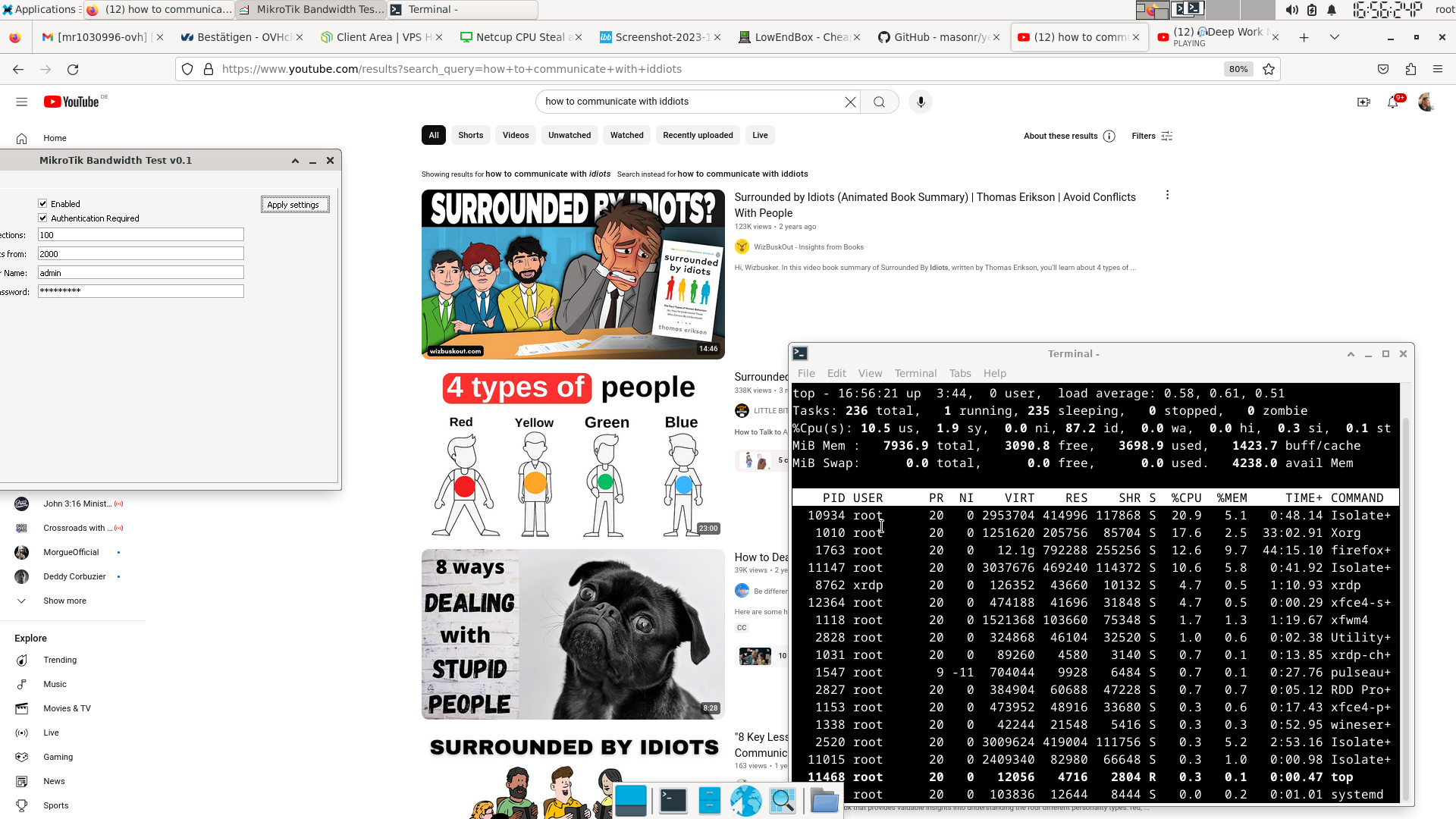This screenshot has width=1456, height=819.
Task: Open application finder in the dock
Action: (783, 800)
